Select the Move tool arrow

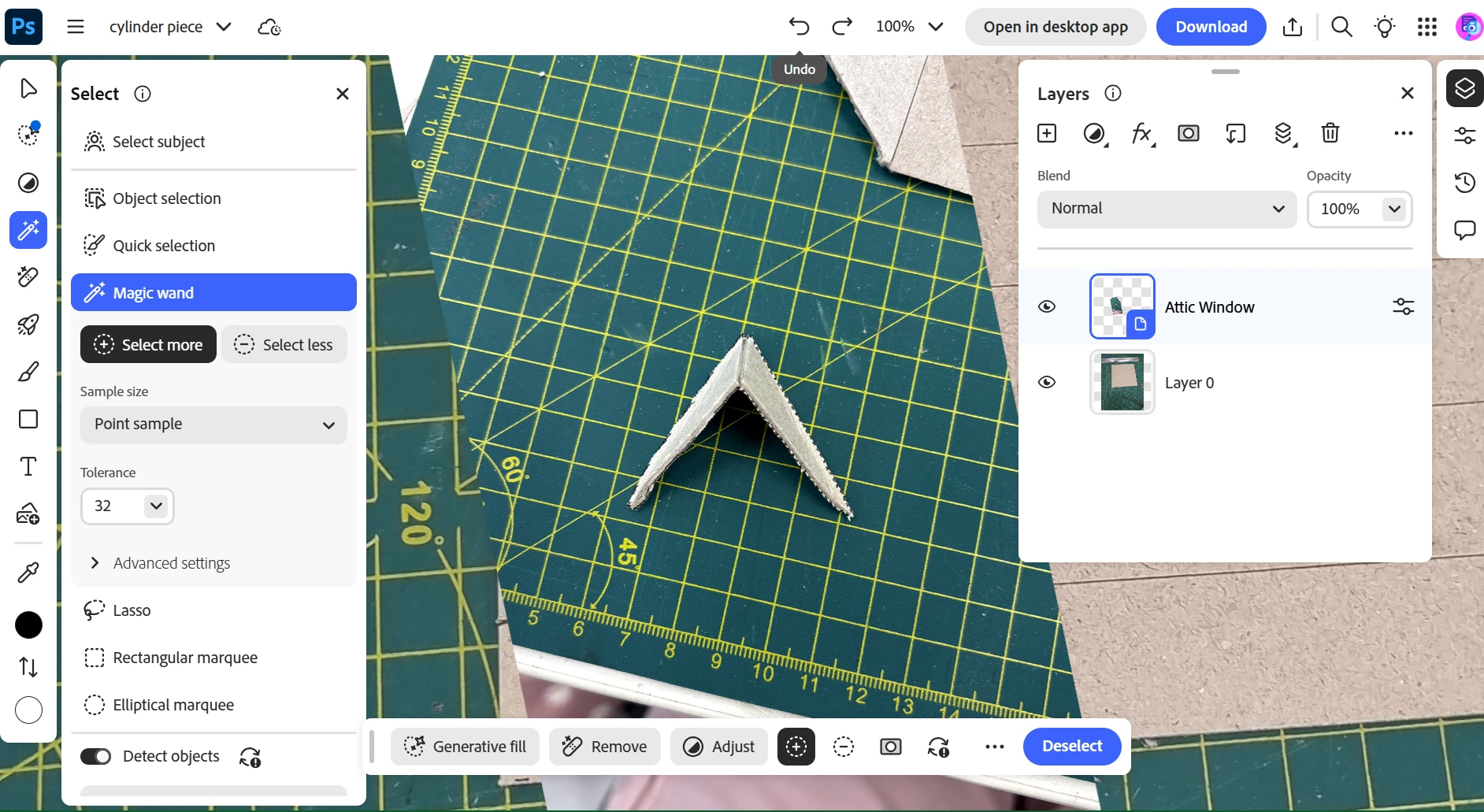(28, 87)
